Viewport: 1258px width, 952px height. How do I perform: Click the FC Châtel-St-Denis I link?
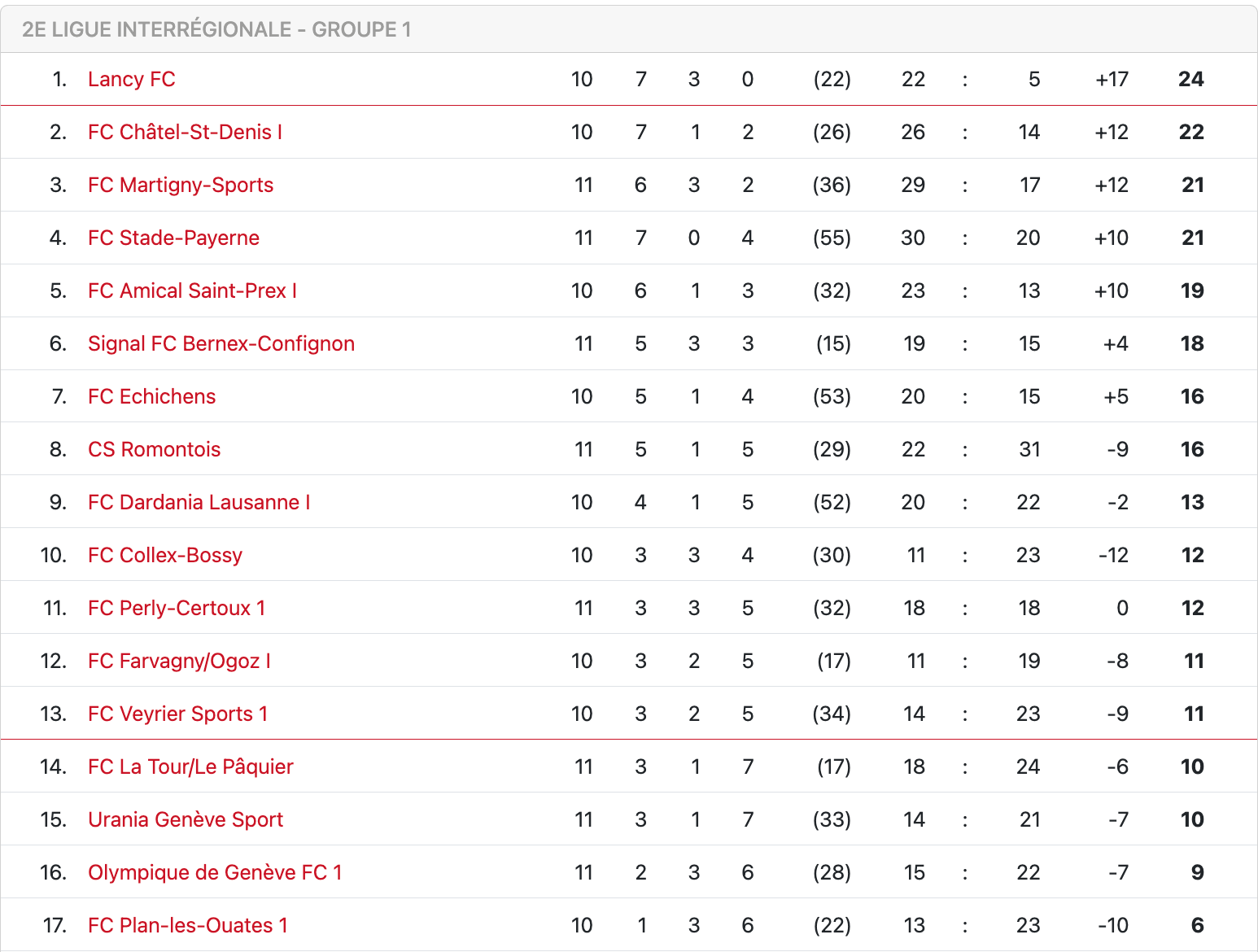tap(185, 132)
